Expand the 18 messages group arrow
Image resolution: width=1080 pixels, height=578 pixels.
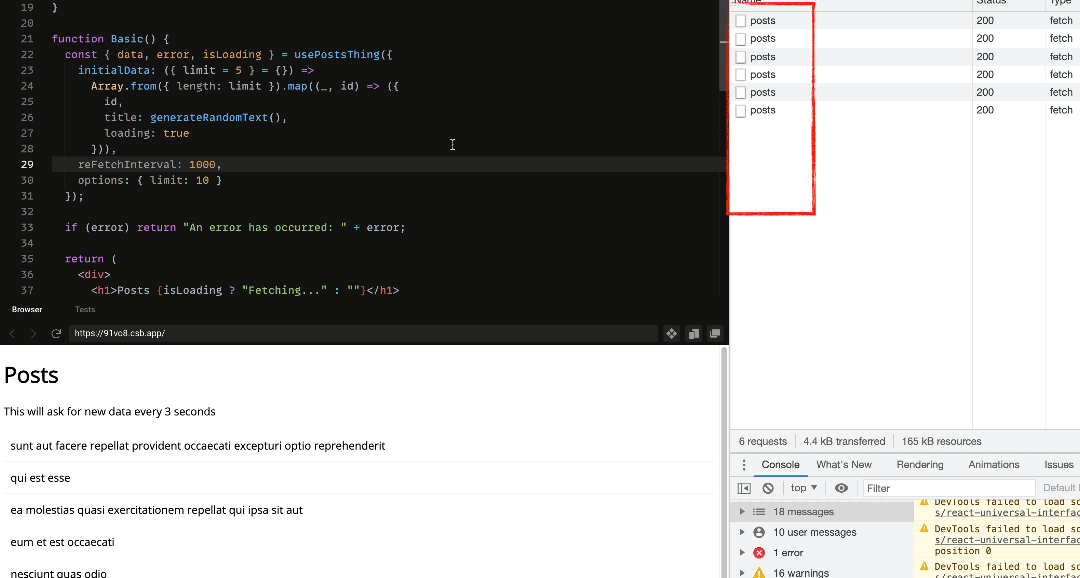click(742, 512)
